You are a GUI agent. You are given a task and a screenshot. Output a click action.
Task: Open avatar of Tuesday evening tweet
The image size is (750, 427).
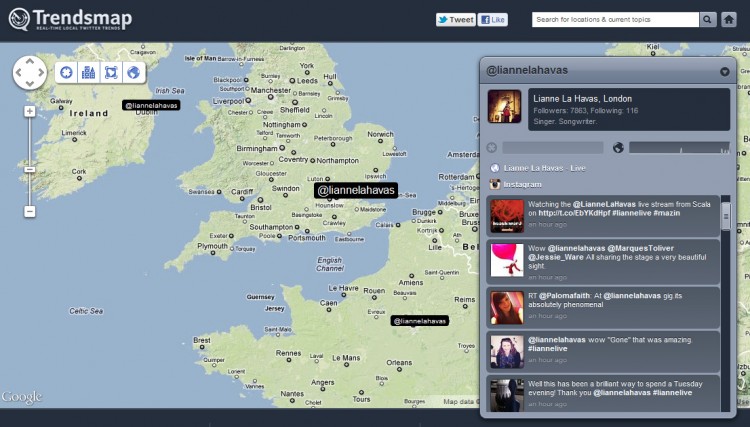tap(507, 395)
